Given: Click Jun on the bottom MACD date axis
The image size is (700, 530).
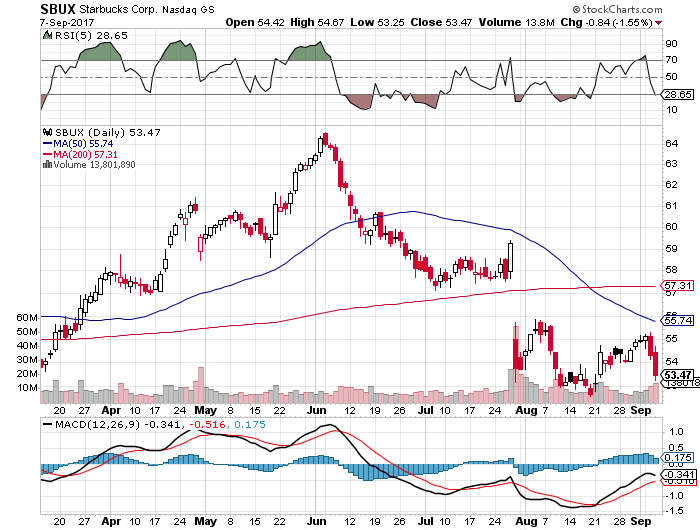Looking at the screenshot, I should 317,521.
